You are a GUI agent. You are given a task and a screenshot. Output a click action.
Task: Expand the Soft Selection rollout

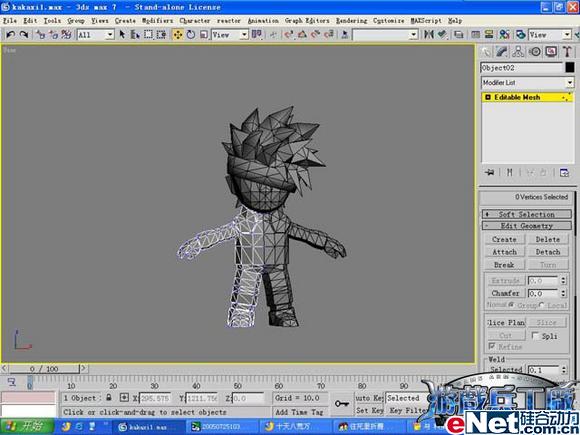click(x=527, y=214)
